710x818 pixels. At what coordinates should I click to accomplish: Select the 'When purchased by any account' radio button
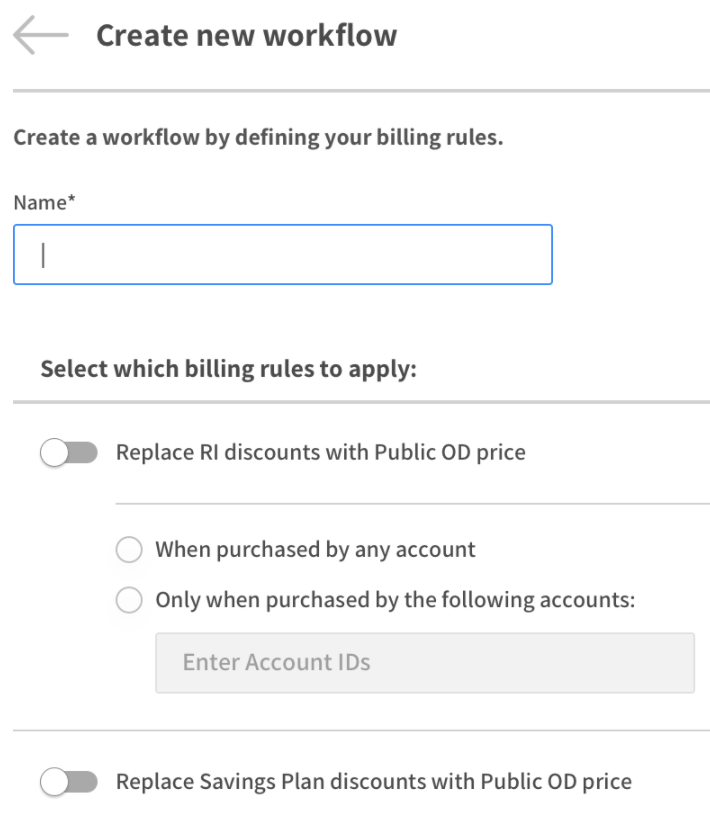[x=129, y=550]
